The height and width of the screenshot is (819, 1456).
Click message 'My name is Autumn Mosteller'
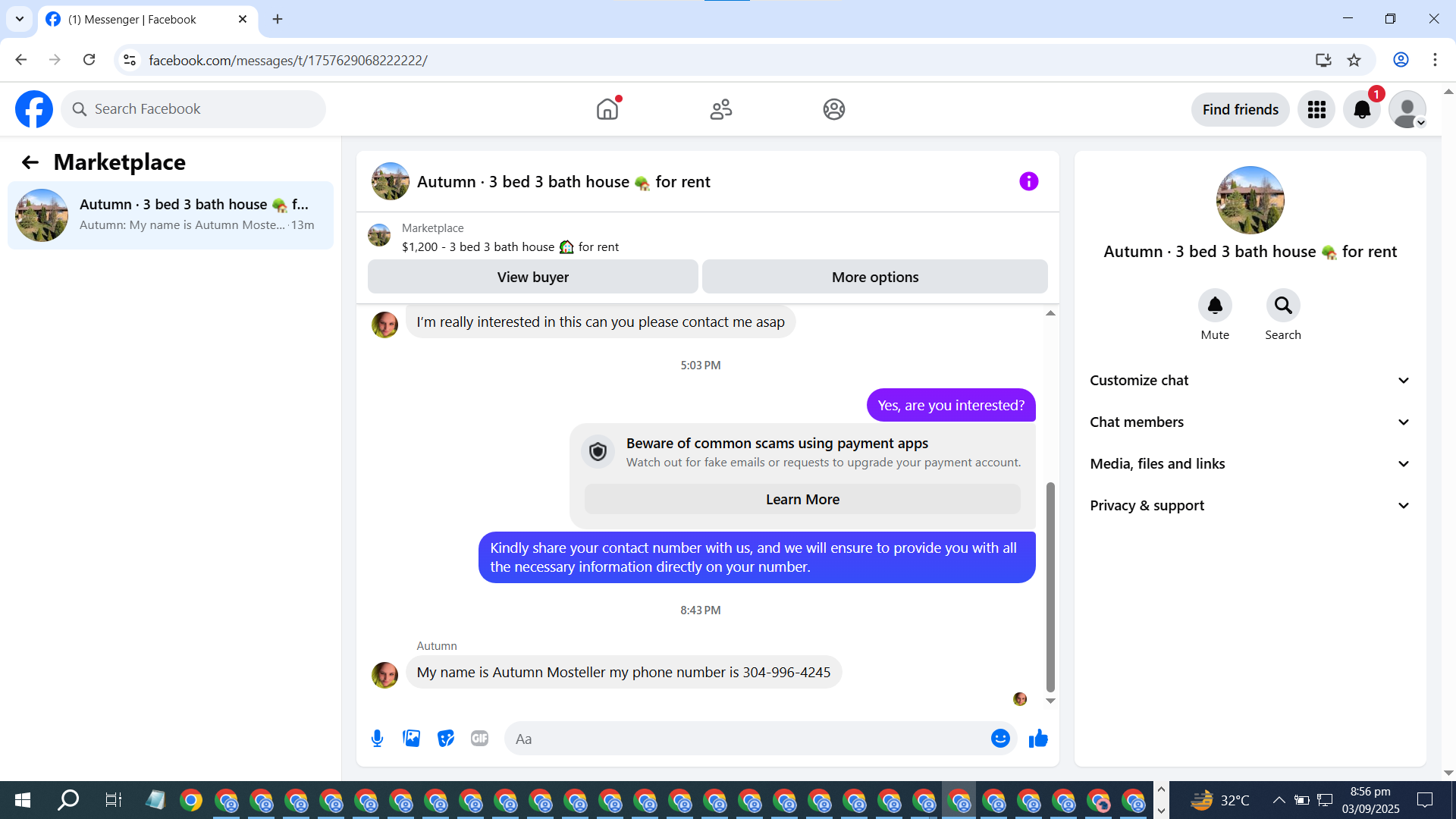(x=623, y=673)
